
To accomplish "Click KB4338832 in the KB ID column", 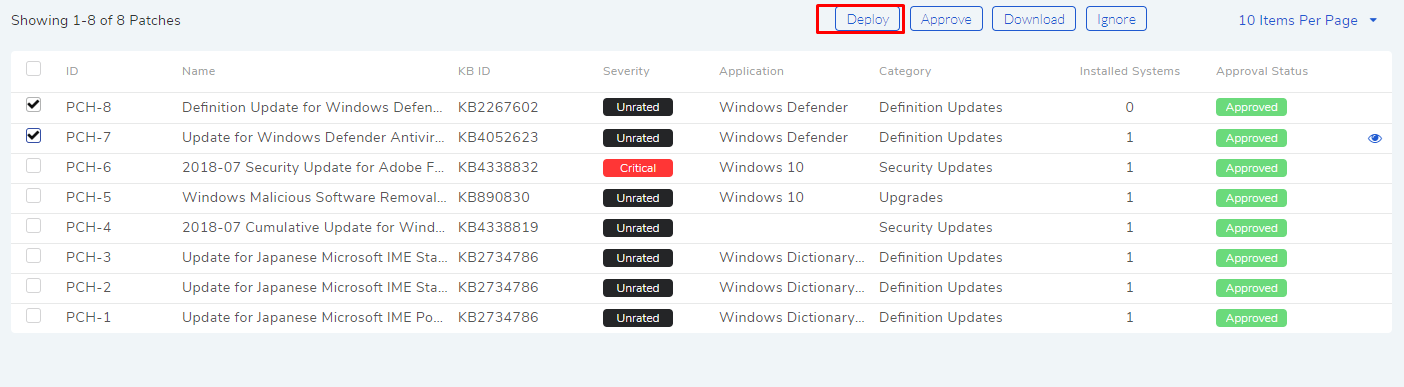I will (498, 167).
